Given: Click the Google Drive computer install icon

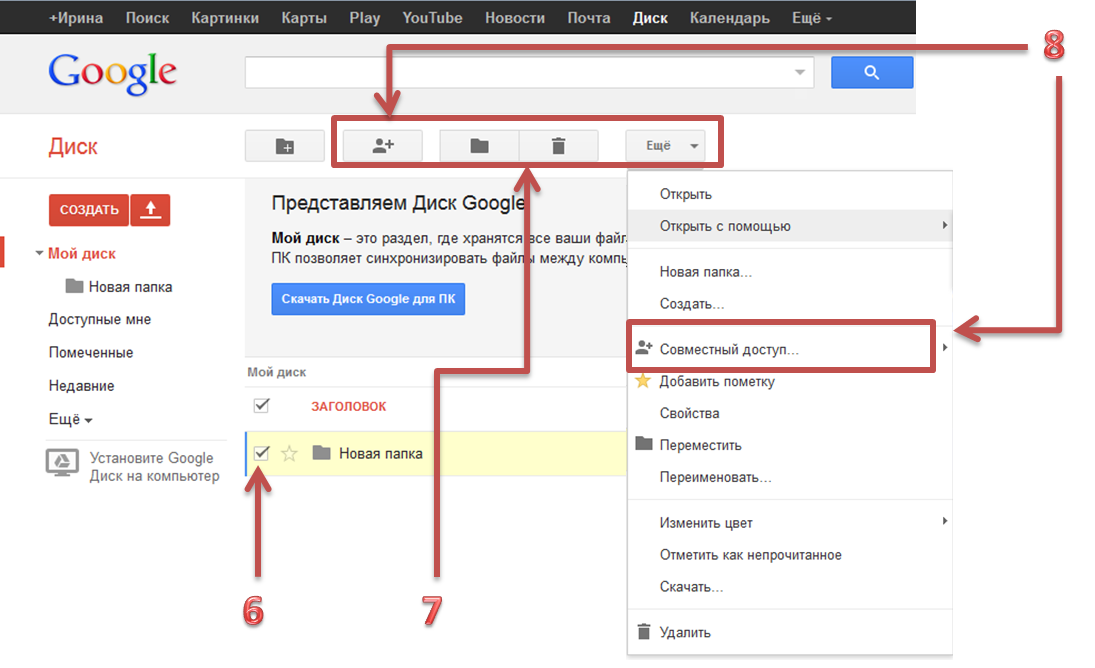Looking at the screenshot, I should 62,462.
